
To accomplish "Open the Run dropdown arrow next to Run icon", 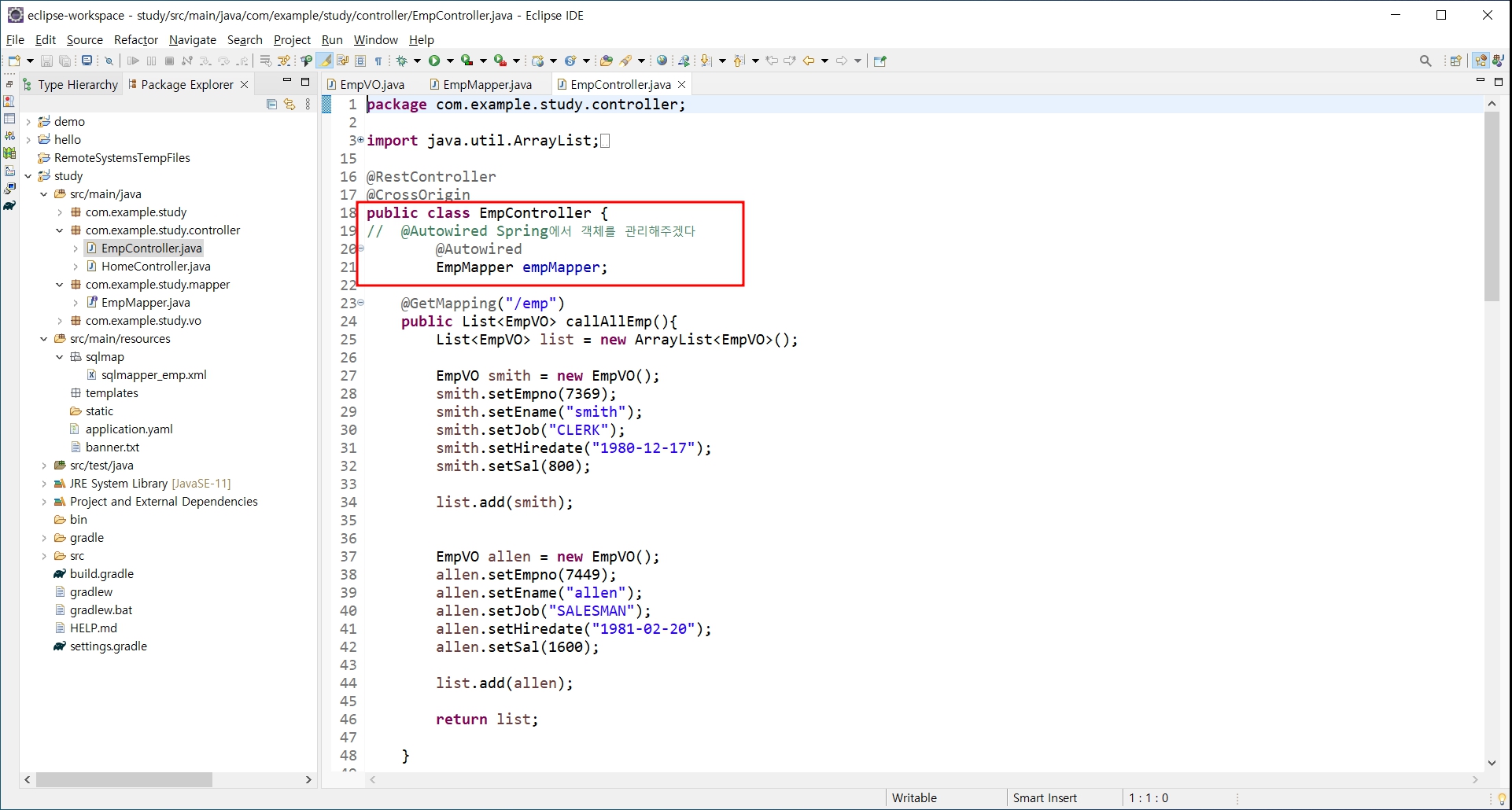I will coord(450,61).
